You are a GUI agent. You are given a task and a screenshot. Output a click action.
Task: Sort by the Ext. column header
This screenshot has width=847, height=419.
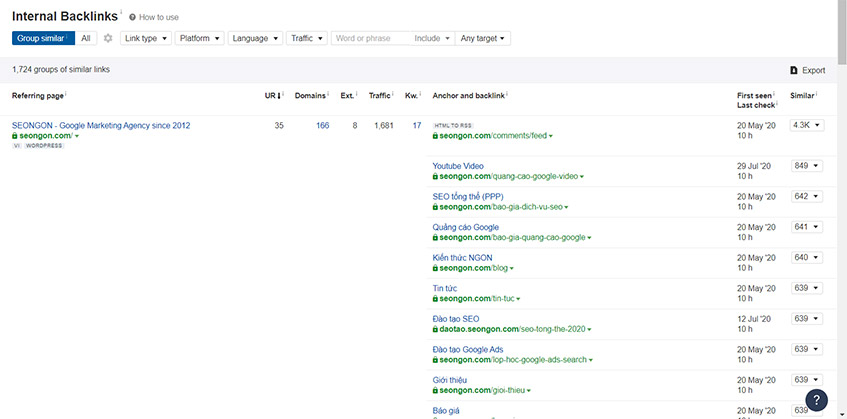point(349,96)
